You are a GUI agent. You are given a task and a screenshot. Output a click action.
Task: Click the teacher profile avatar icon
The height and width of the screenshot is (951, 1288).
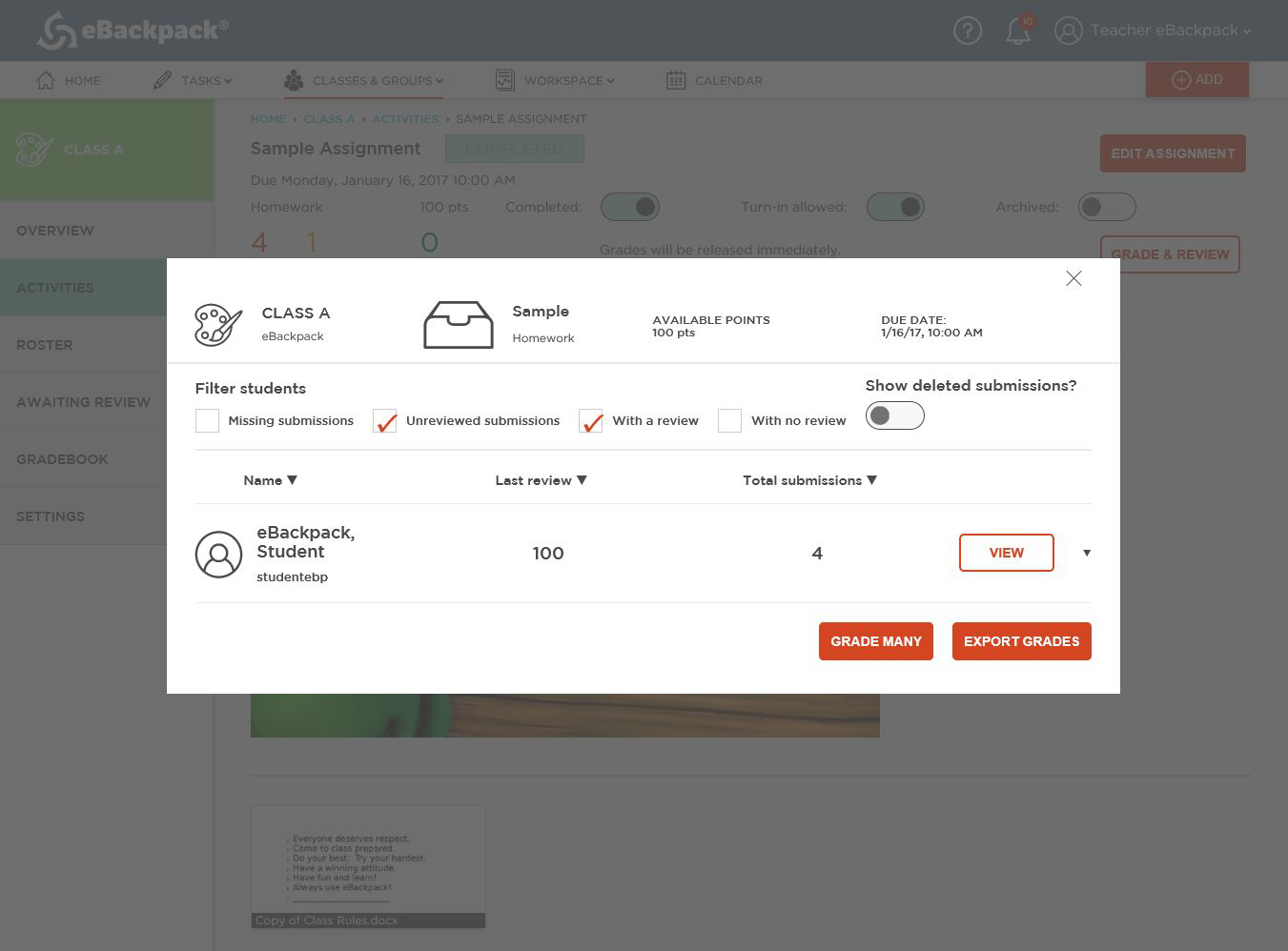click(1069, 30)
